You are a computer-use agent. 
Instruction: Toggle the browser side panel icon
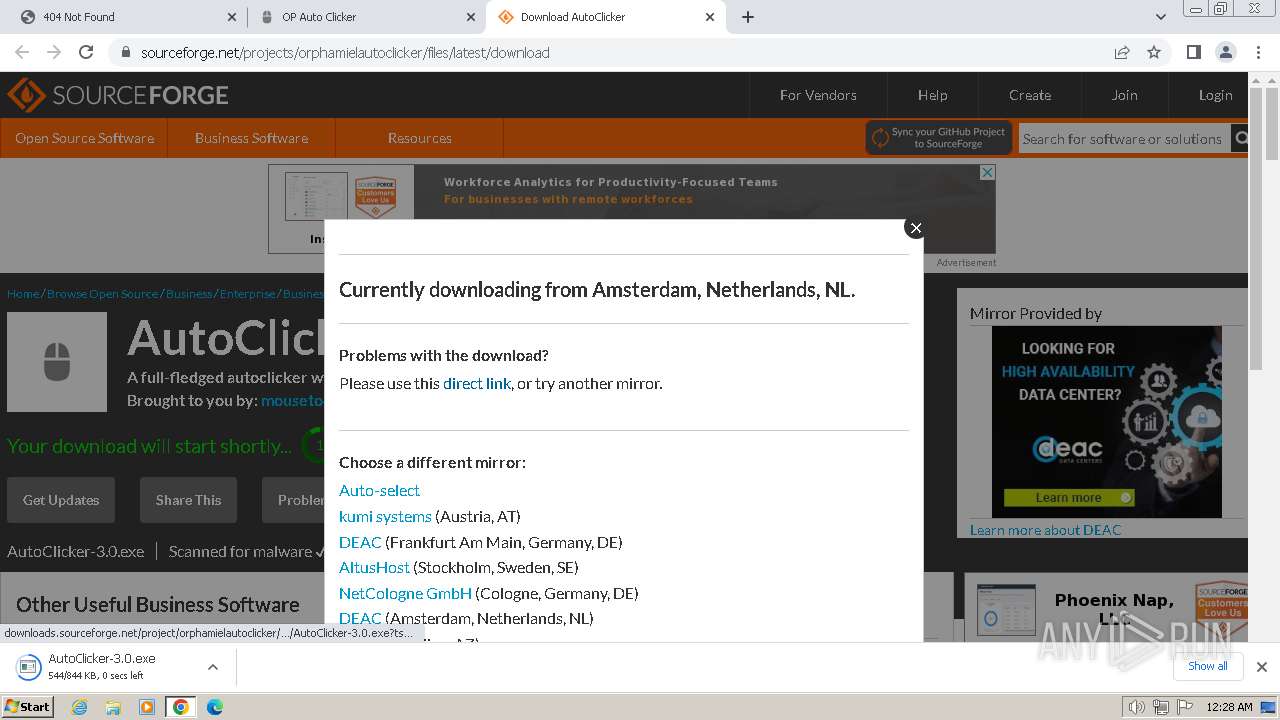(x=1193, y=52)
